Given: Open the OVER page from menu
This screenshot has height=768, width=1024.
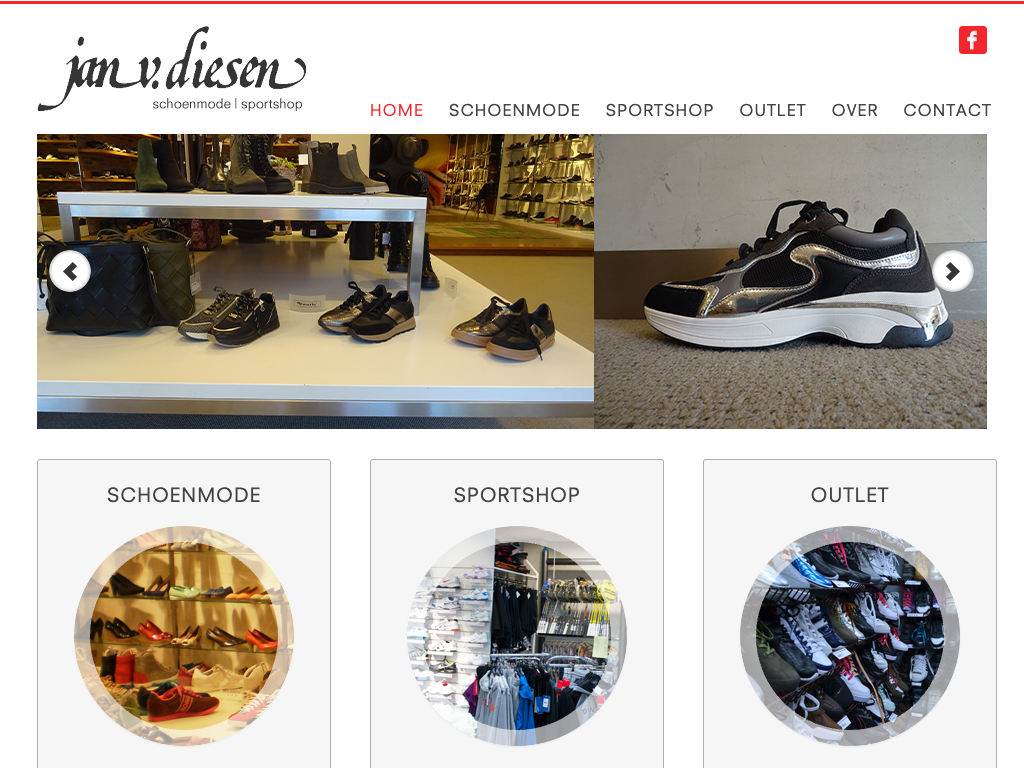Looking at the screenshot, I should point(855,110).
